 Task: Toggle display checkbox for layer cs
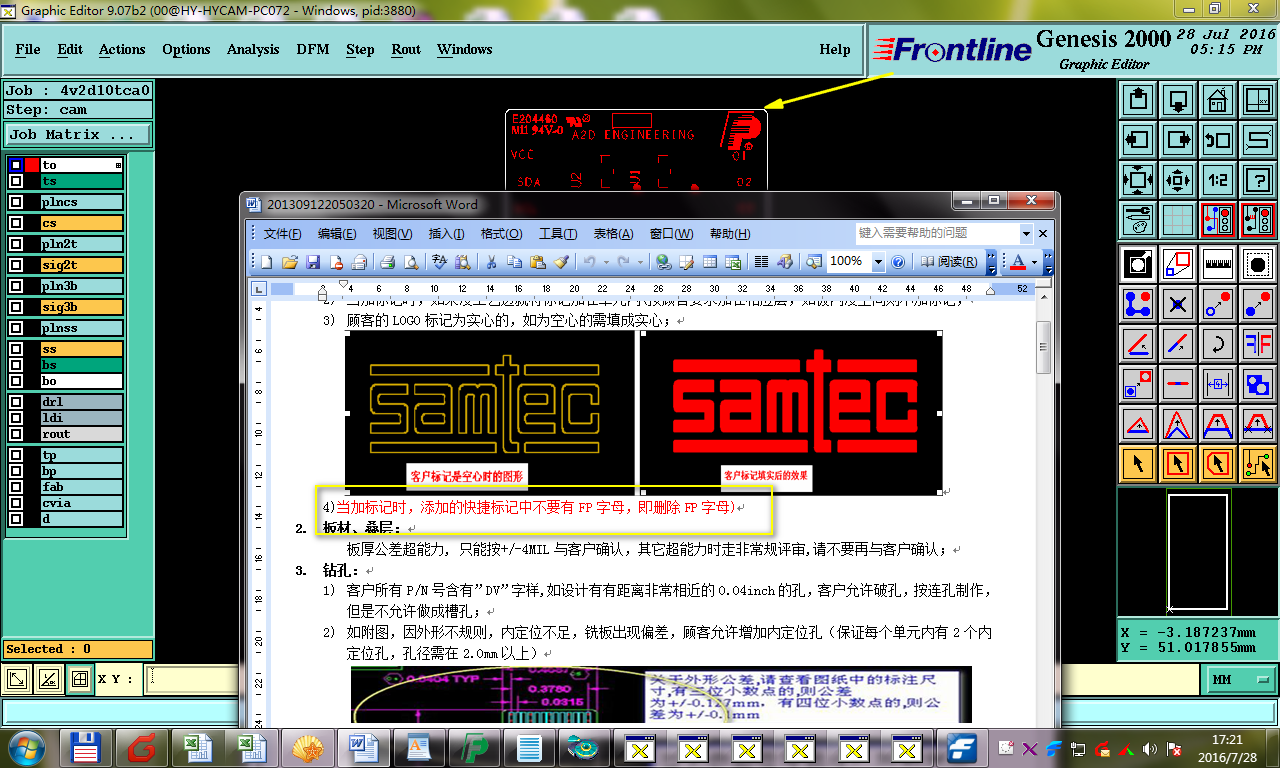(x=16, y=223)
